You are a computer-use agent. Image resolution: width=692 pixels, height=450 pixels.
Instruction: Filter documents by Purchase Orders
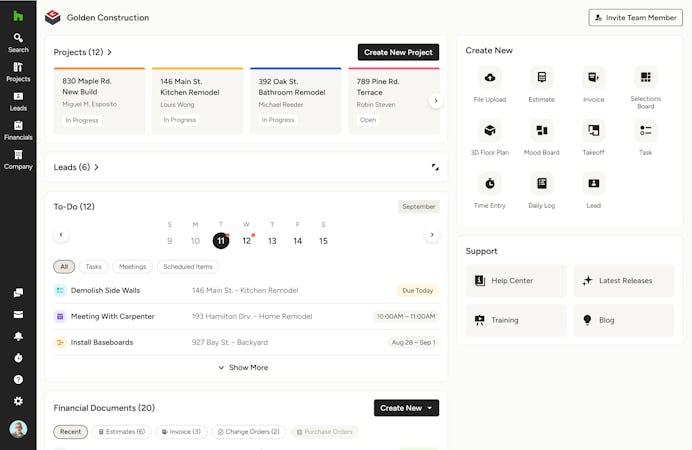click(x=324, y=431)
